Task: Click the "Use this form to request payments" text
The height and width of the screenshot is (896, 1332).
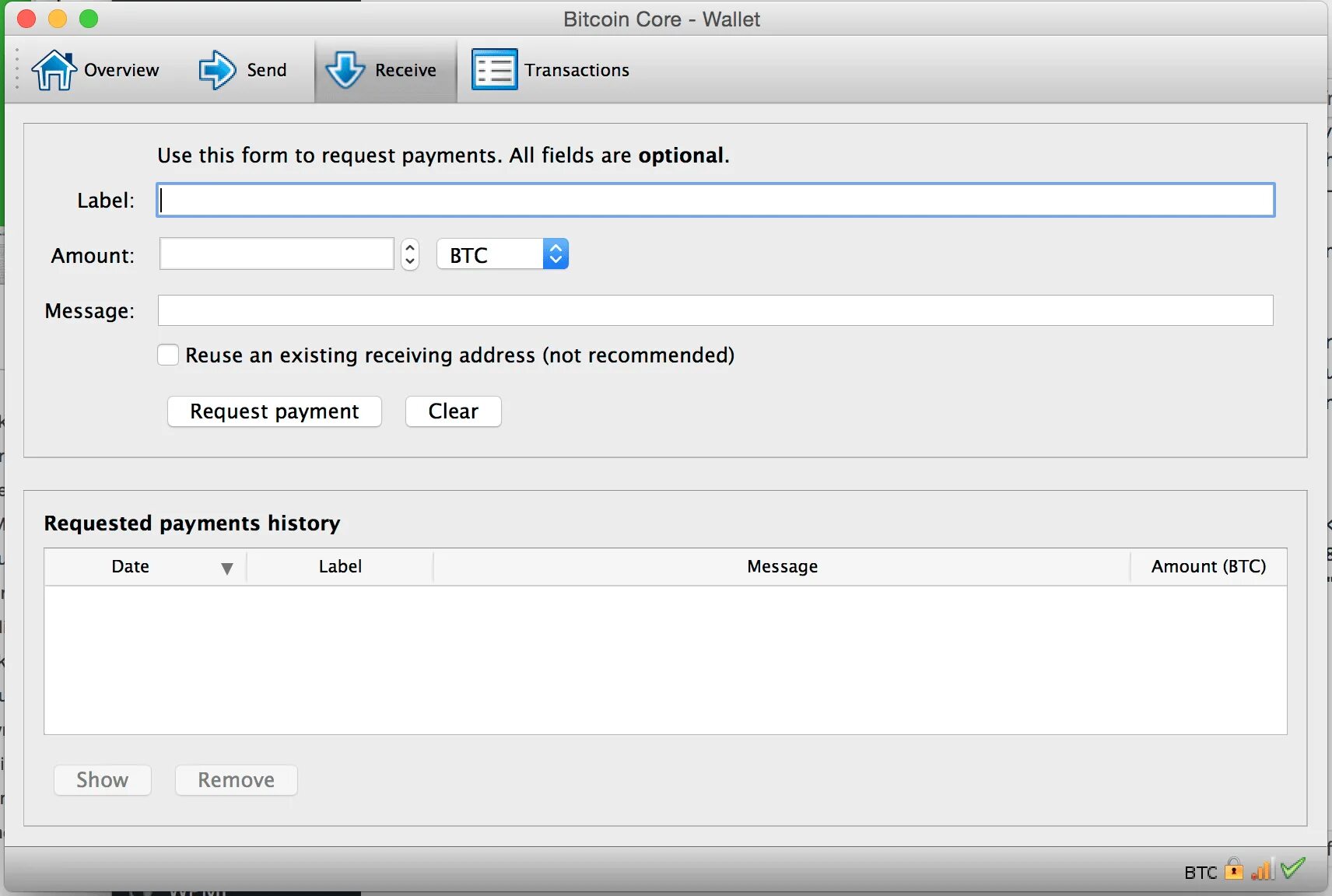Action: 329,156
